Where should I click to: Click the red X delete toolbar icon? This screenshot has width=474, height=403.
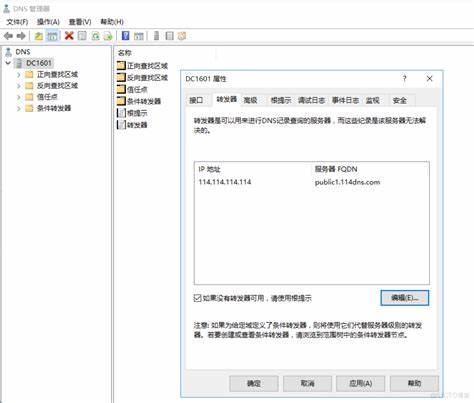[69, 36]
